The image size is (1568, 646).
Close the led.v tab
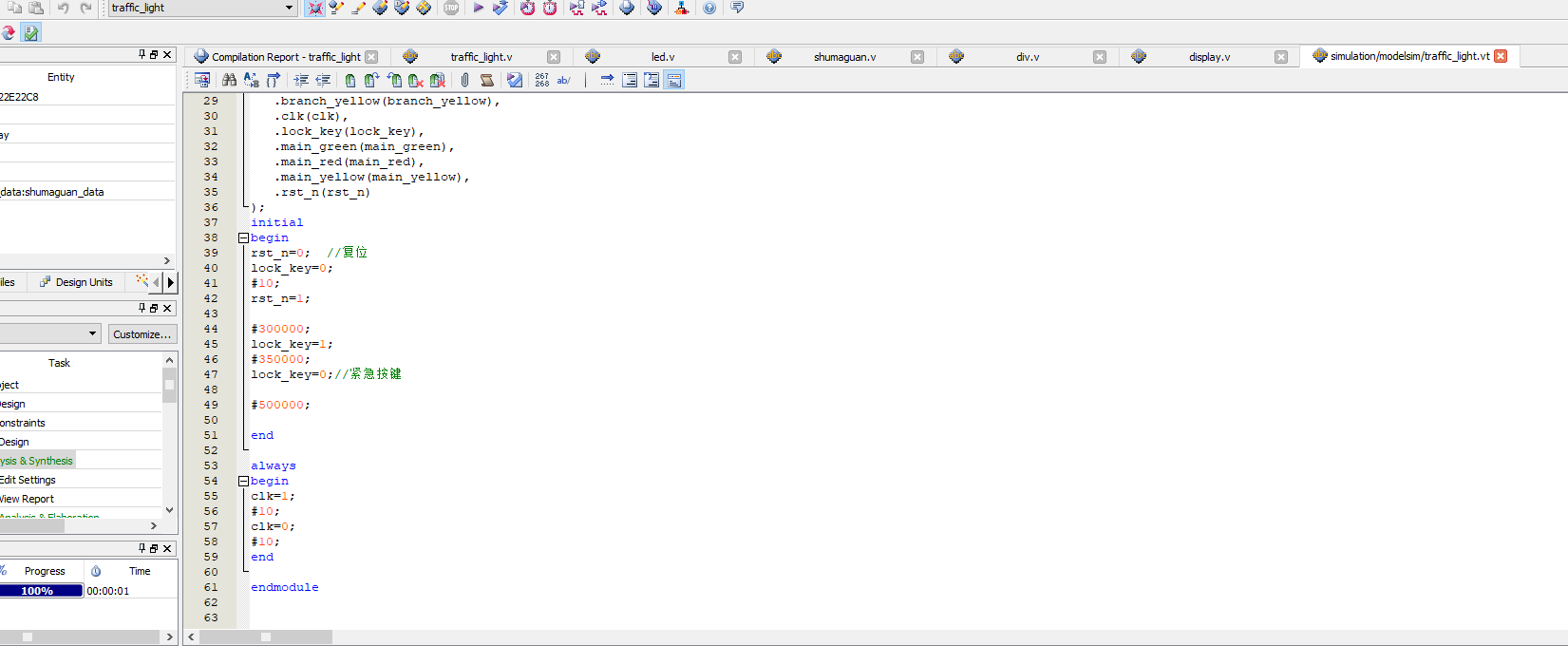coord(735,57)
